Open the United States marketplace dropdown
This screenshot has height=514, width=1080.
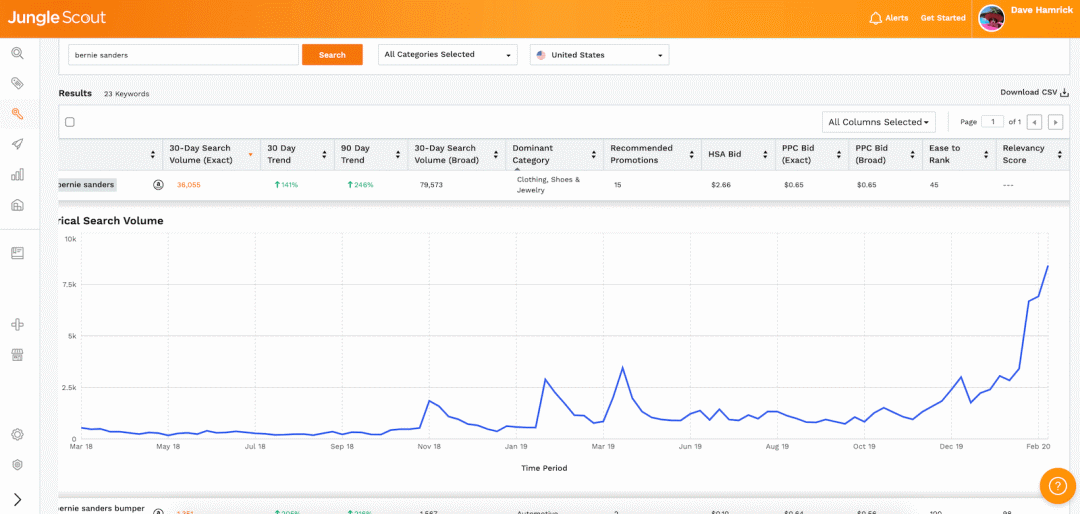[x=599, y=55]
